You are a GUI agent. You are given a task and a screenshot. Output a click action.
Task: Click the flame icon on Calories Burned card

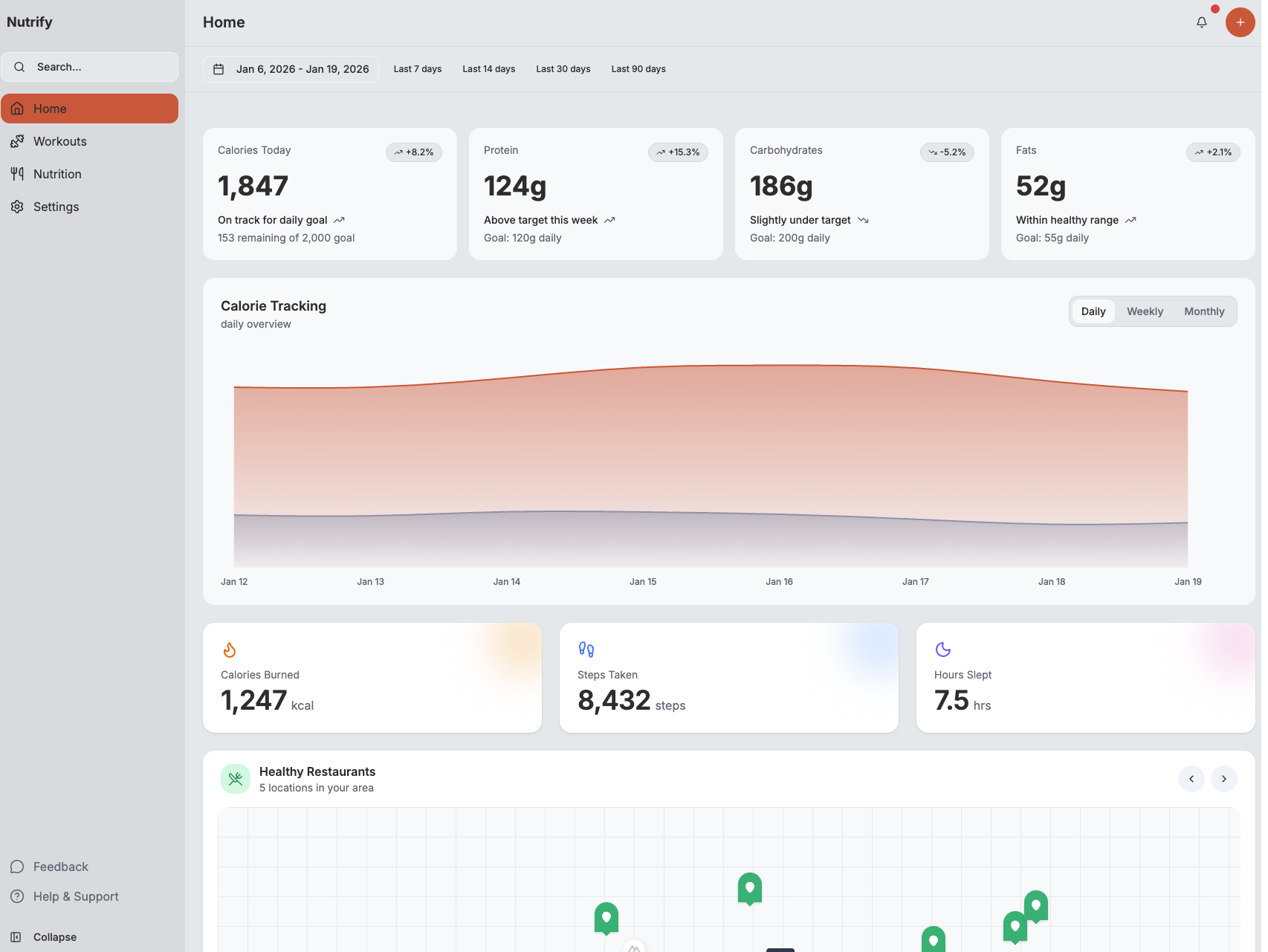(229, 649)
